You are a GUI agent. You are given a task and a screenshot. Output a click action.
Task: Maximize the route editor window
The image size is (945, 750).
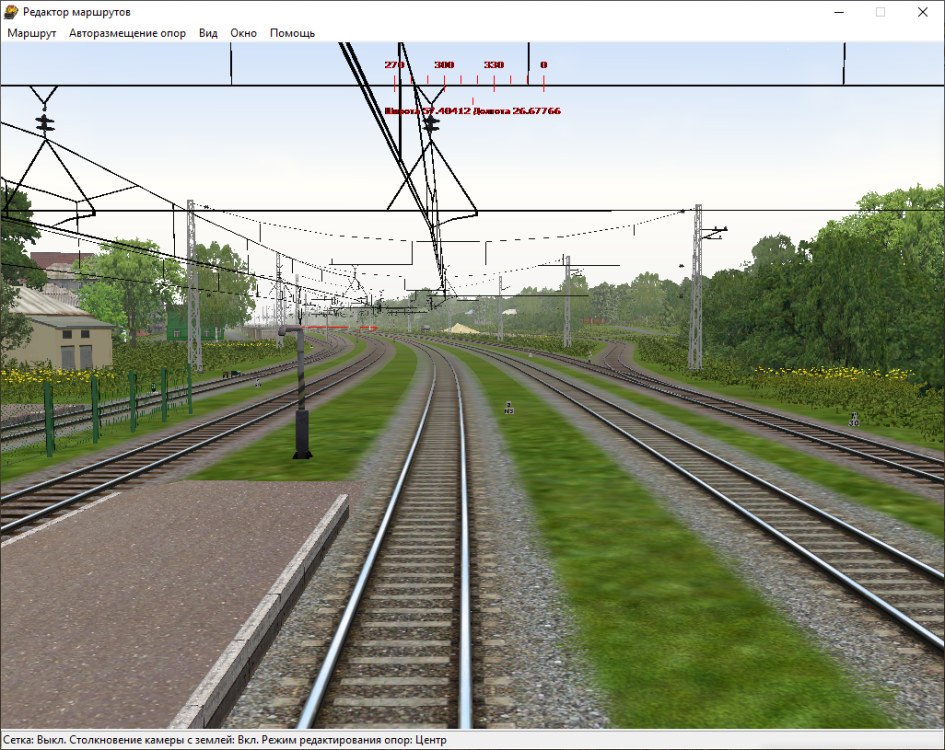pyautogui.click(x=880, y=12)
